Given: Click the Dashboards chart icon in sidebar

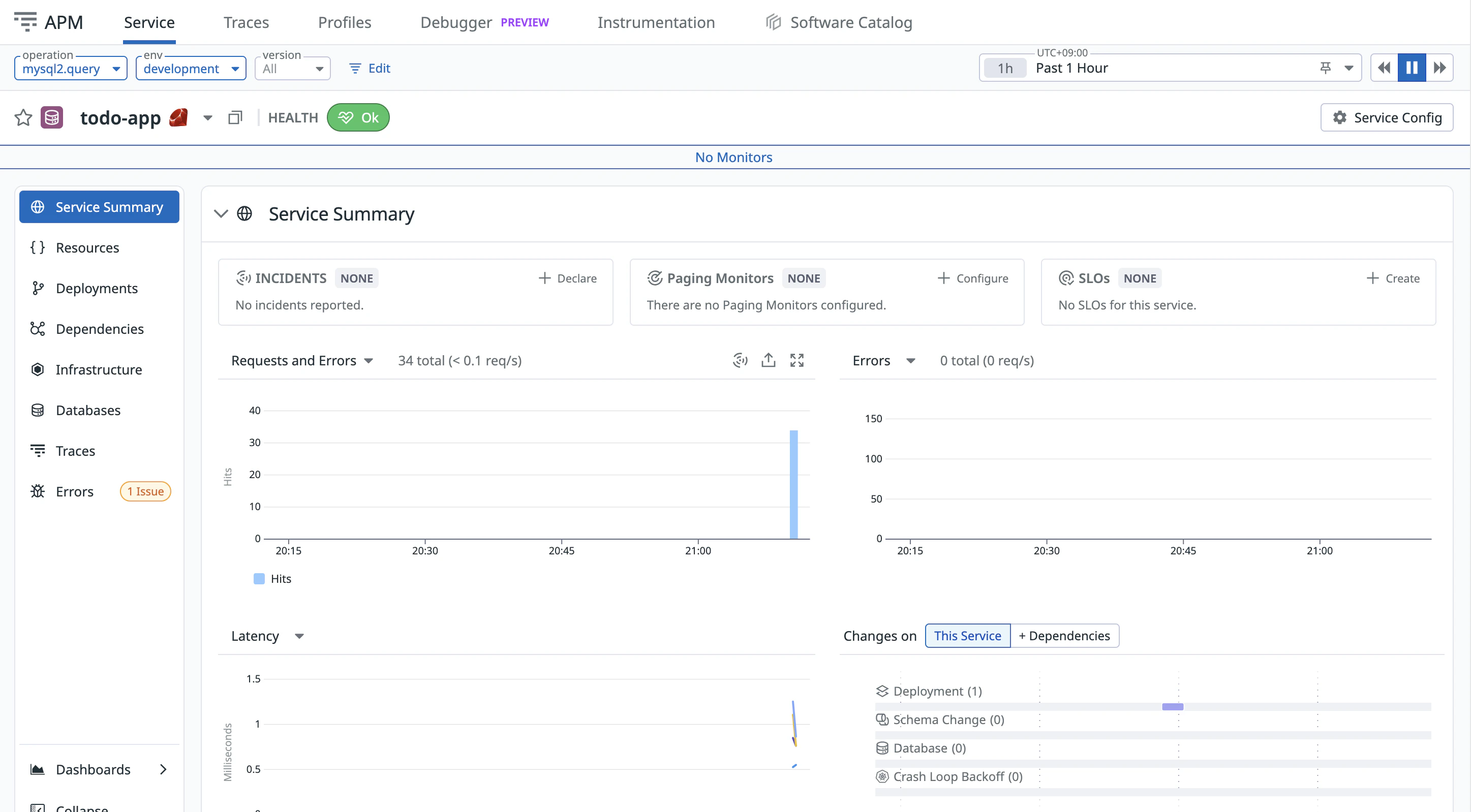Looking at the screenshot, I should click(38, 769).
